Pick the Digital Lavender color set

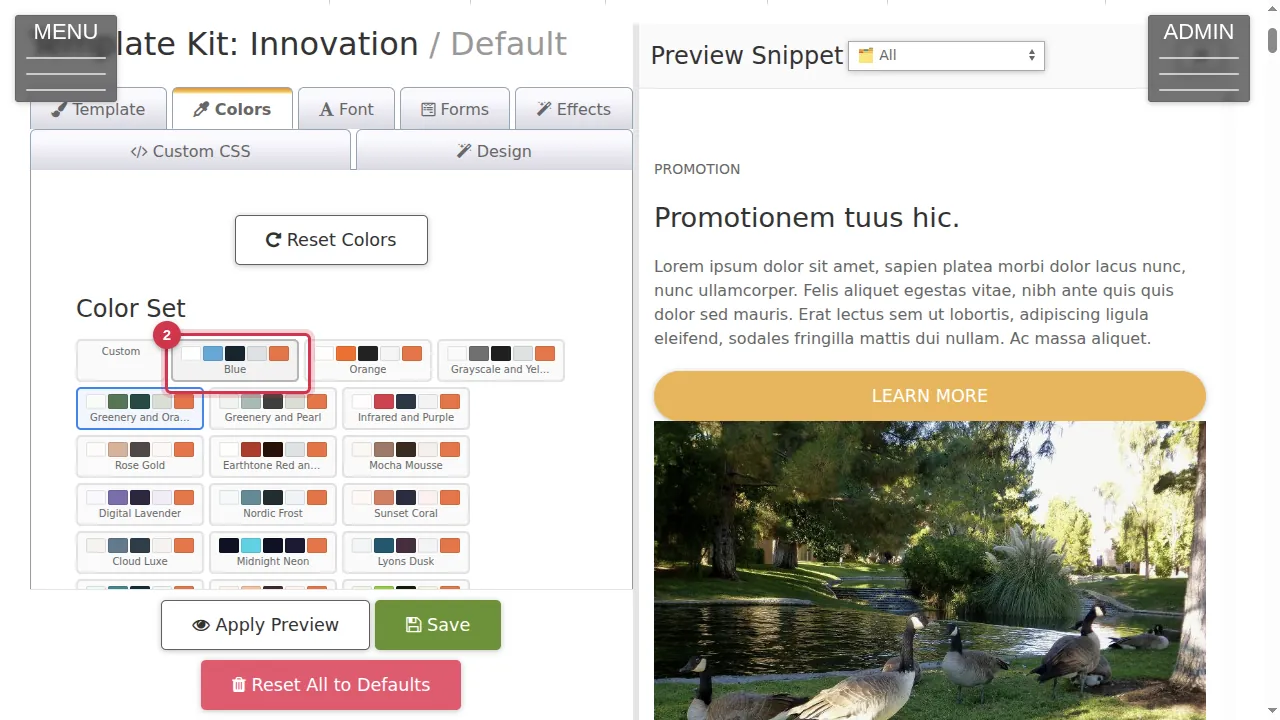click(x=140, y=504)
